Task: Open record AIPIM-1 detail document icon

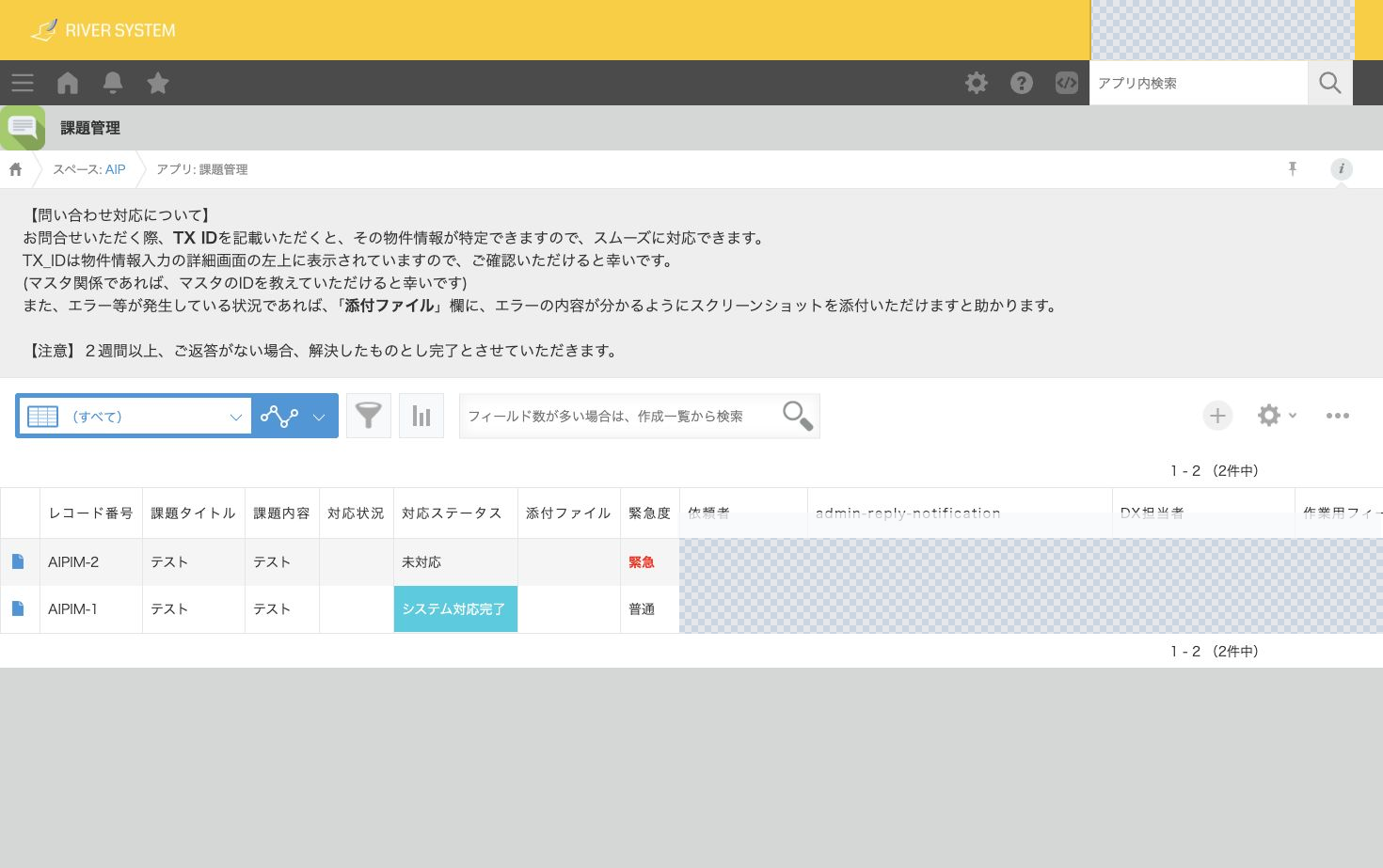Action: click(x=18, y=608)
